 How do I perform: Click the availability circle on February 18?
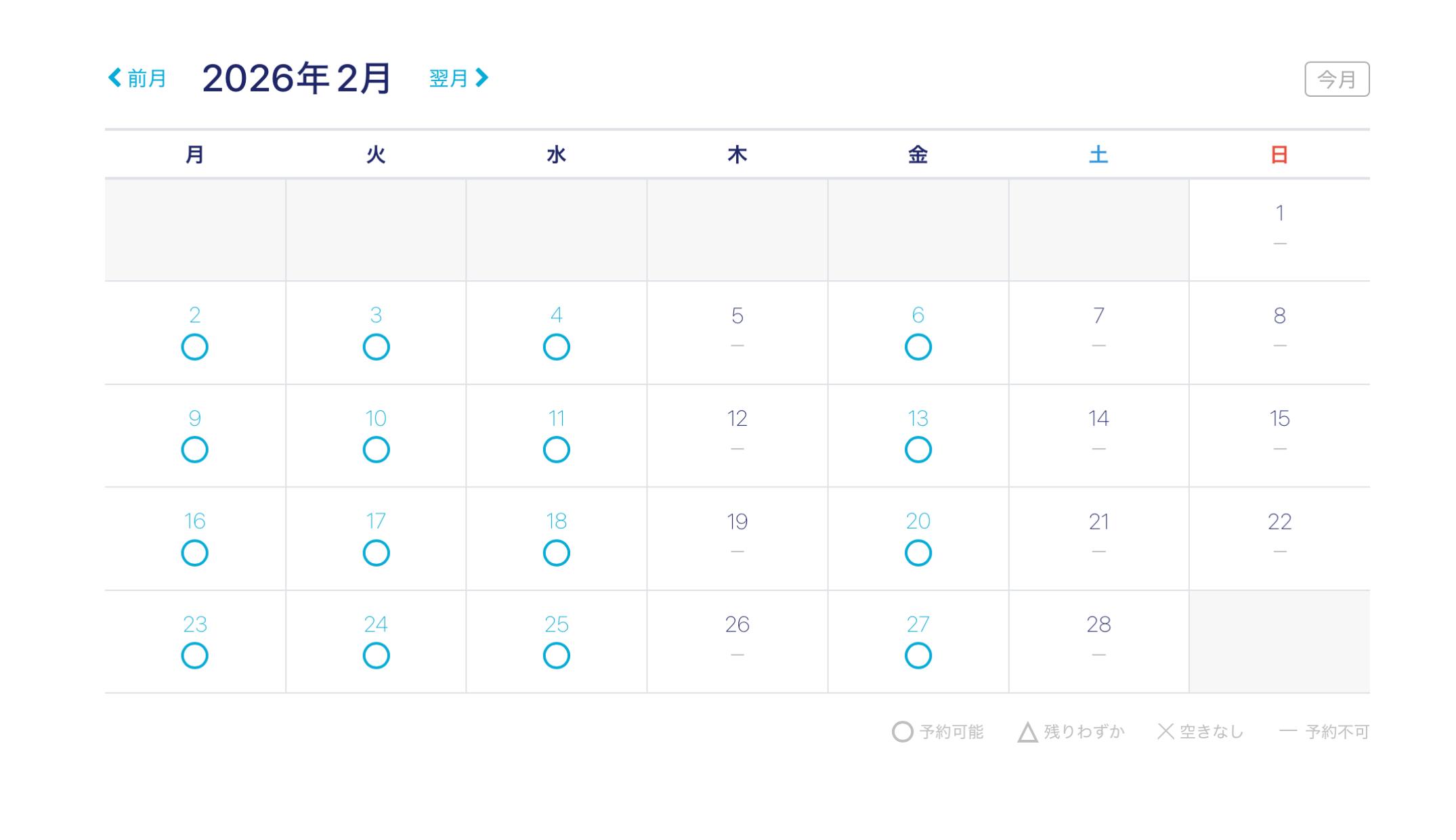click(x=556, y=552)
